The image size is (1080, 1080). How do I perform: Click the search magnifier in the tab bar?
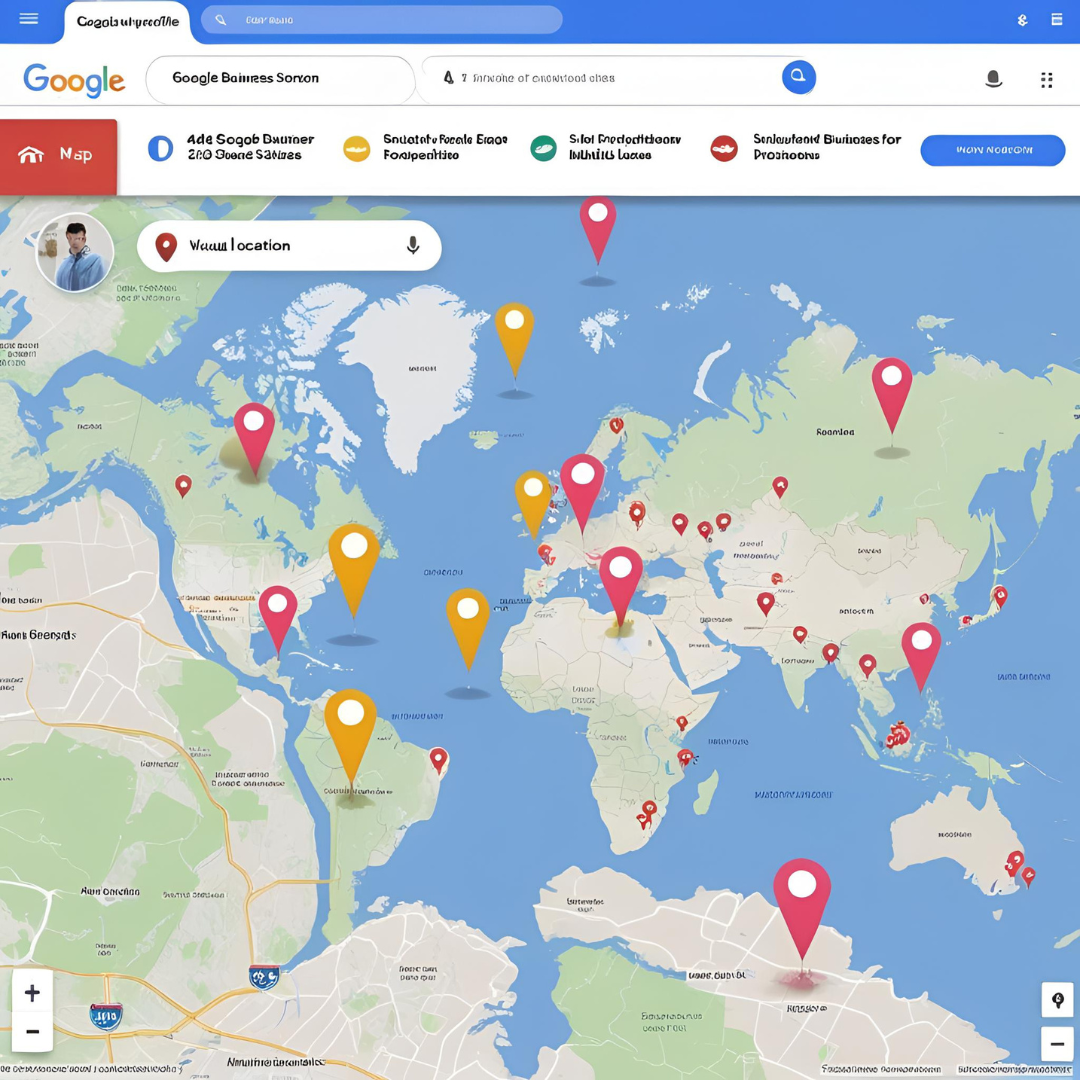pos(220,20)
